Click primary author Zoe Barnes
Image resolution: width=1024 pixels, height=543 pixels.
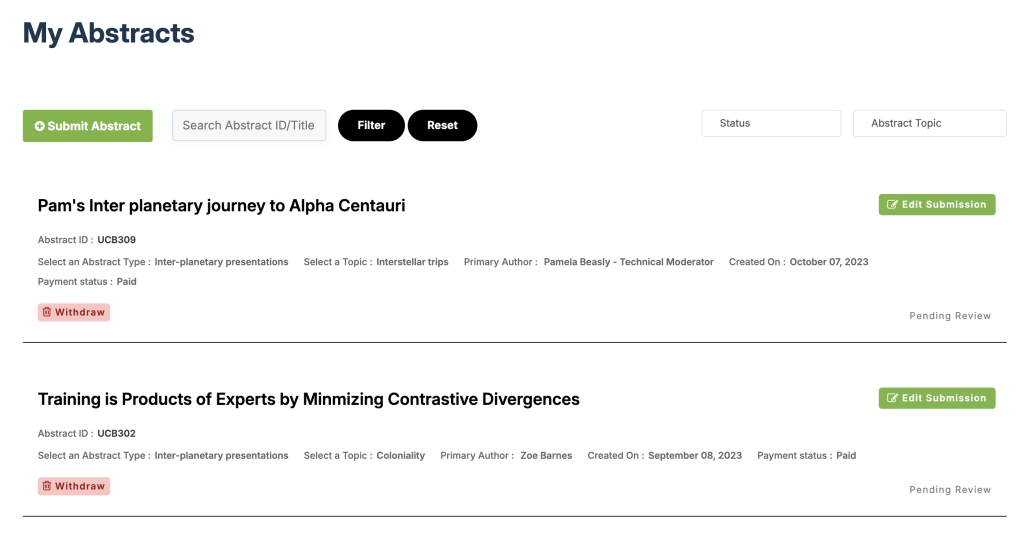click(x=546, y=455)
